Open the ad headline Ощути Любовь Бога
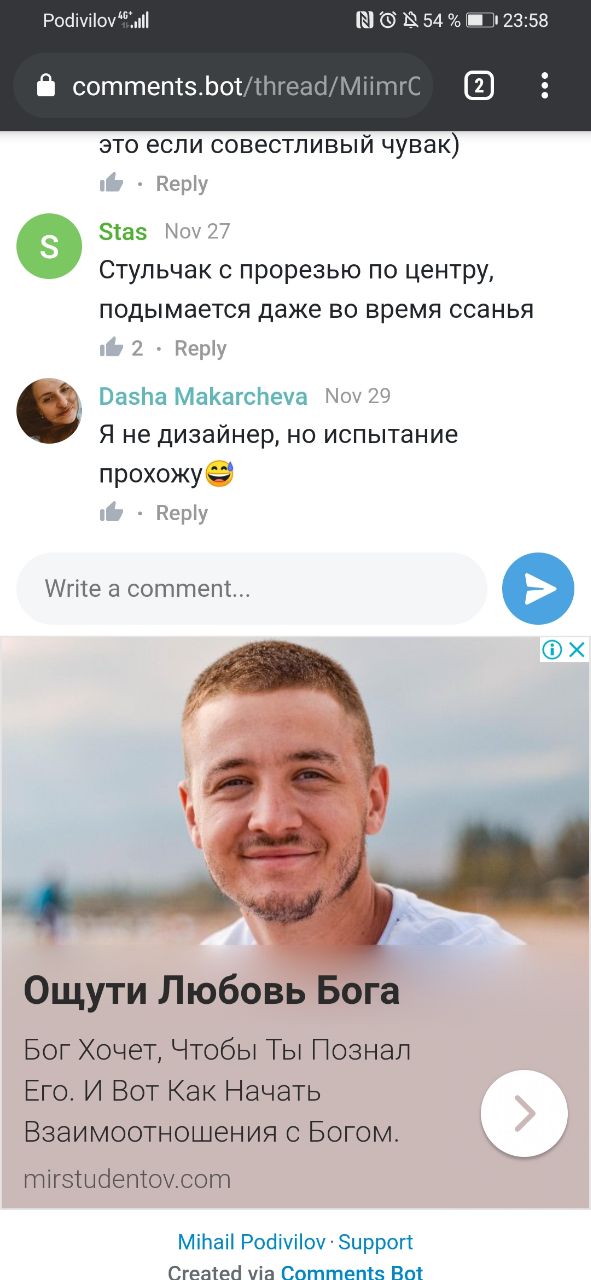 pyautogui.click(x=212, y=991)
